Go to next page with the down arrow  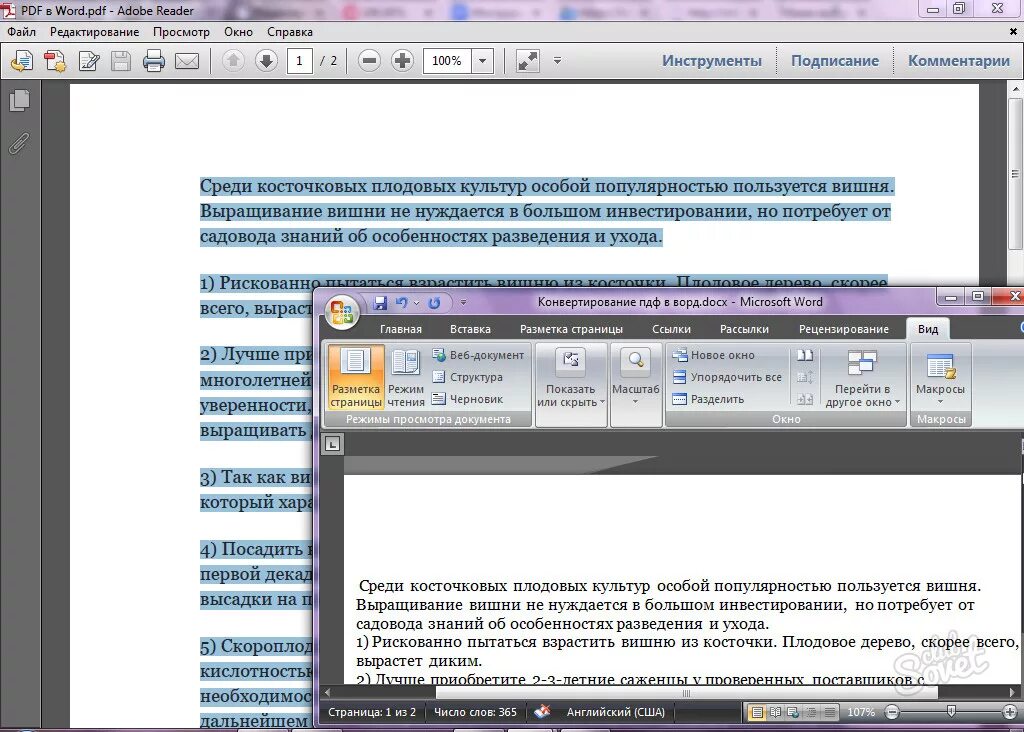[x=266, y=61]
